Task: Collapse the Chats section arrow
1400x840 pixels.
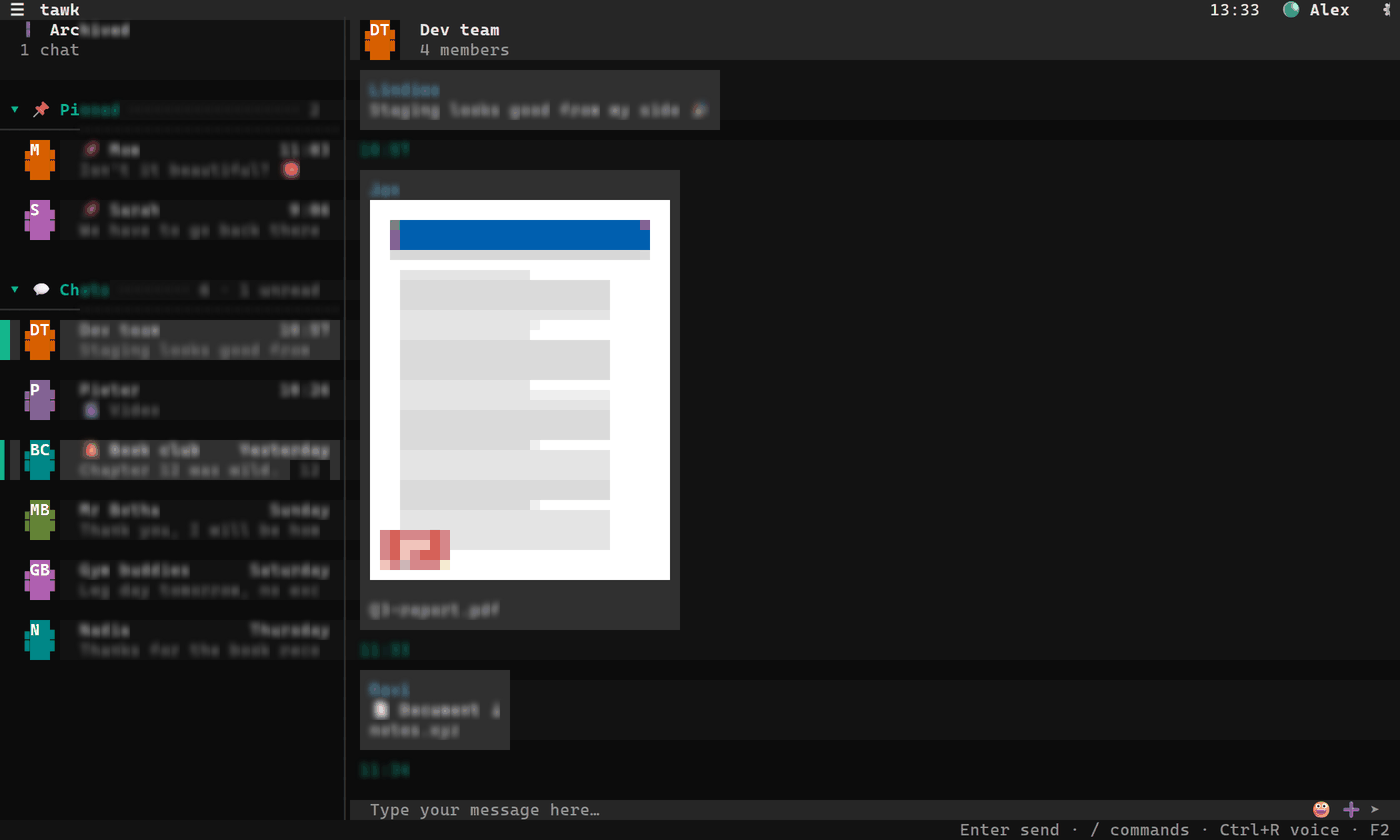Action: 15,289
